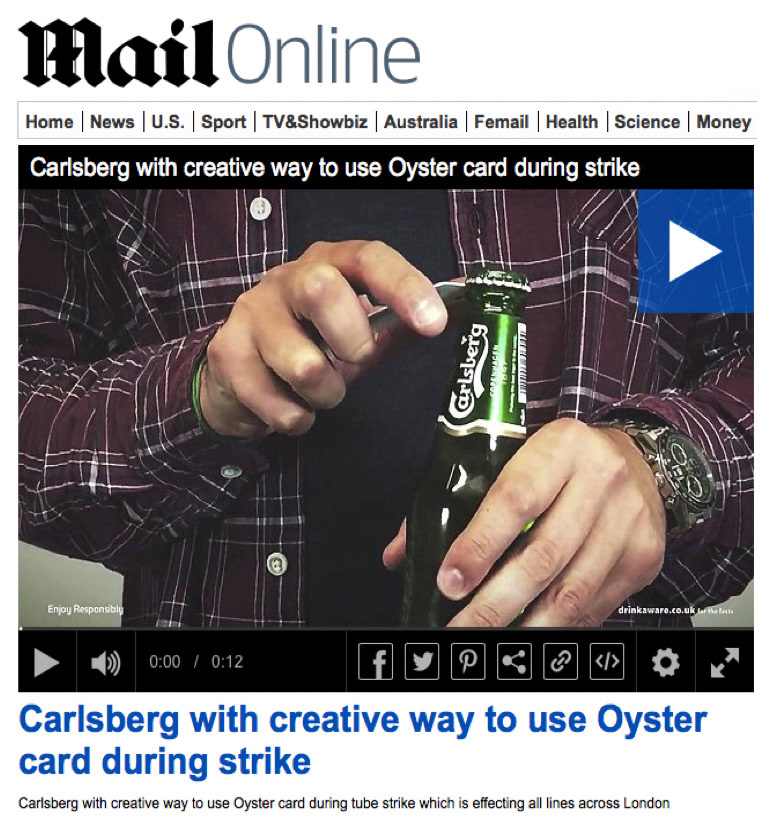
Task: Pin the video on Pinterest
Action: click(468, 661)
